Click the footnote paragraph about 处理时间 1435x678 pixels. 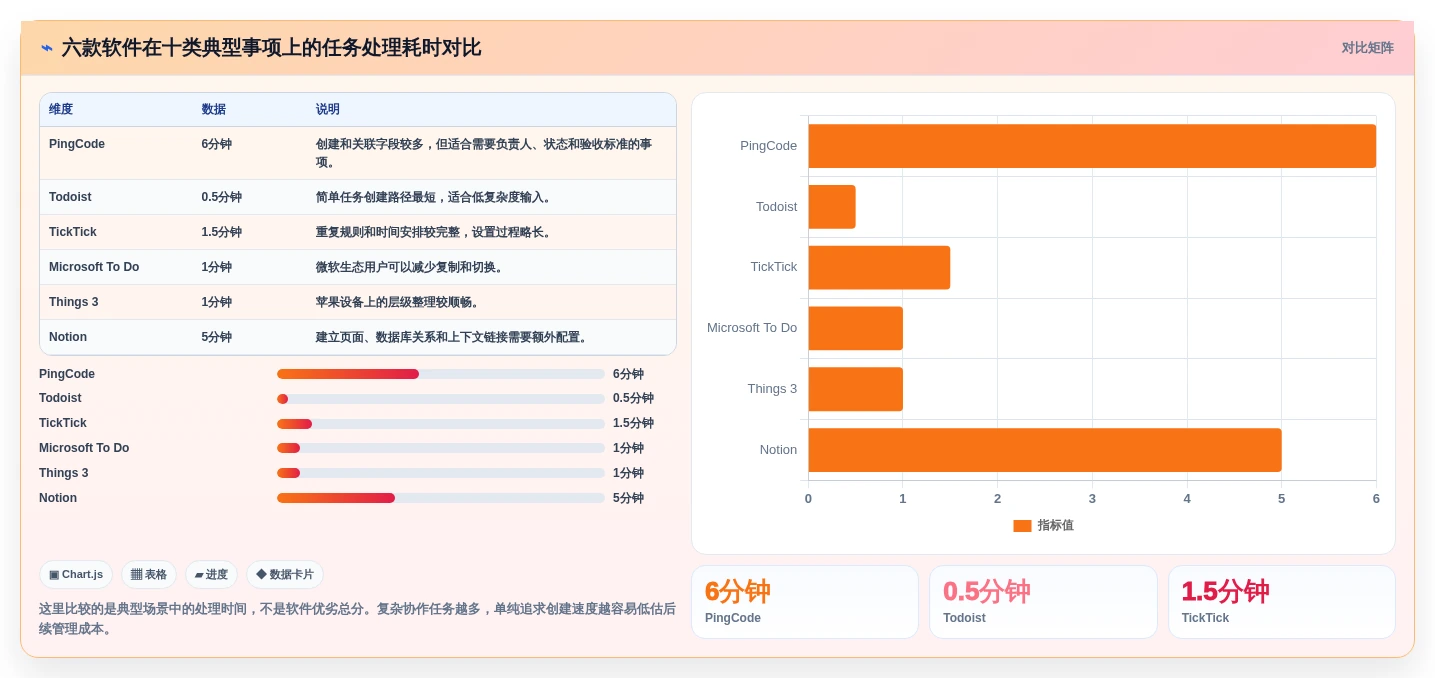[357, 618]
